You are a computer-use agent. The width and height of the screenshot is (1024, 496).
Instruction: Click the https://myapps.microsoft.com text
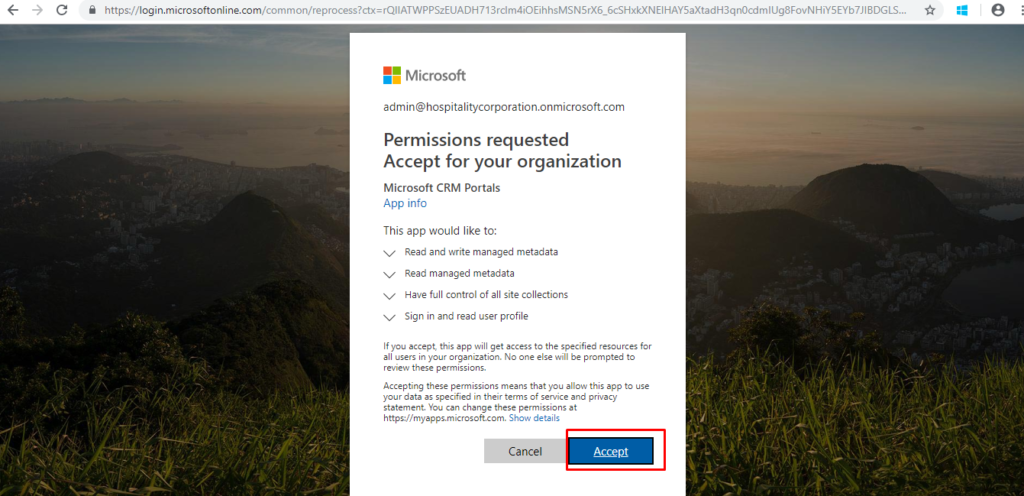coord(444,418)
